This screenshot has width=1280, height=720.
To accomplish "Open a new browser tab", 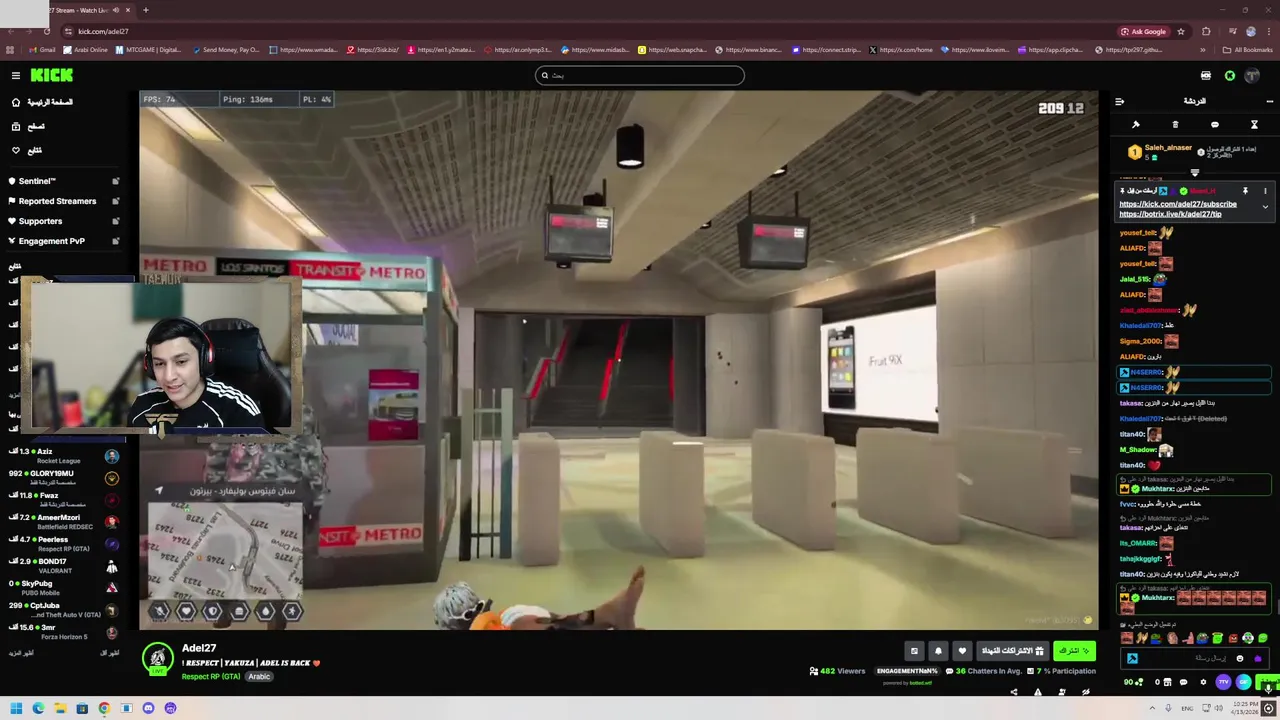I will click(x=145, y=10).
